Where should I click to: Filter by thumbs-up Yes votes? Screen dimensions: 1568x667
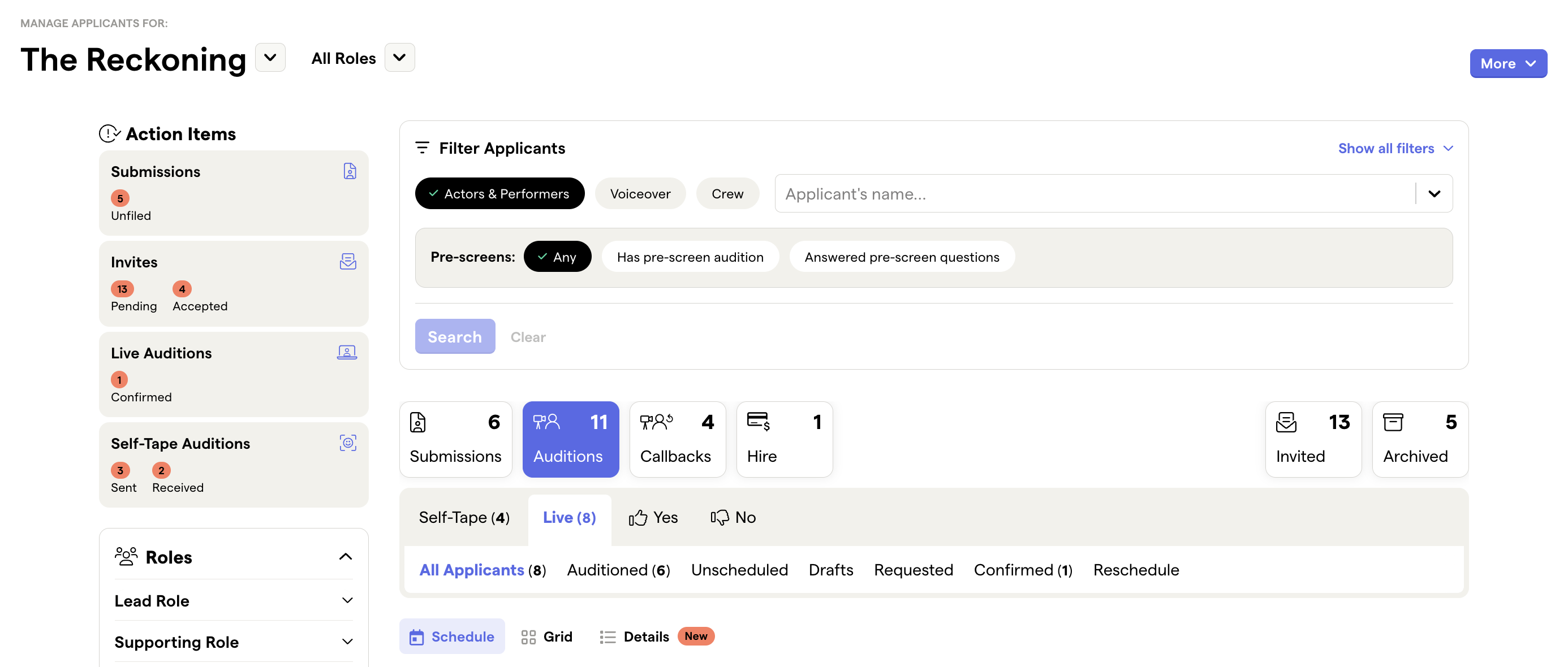click(653, 517)
